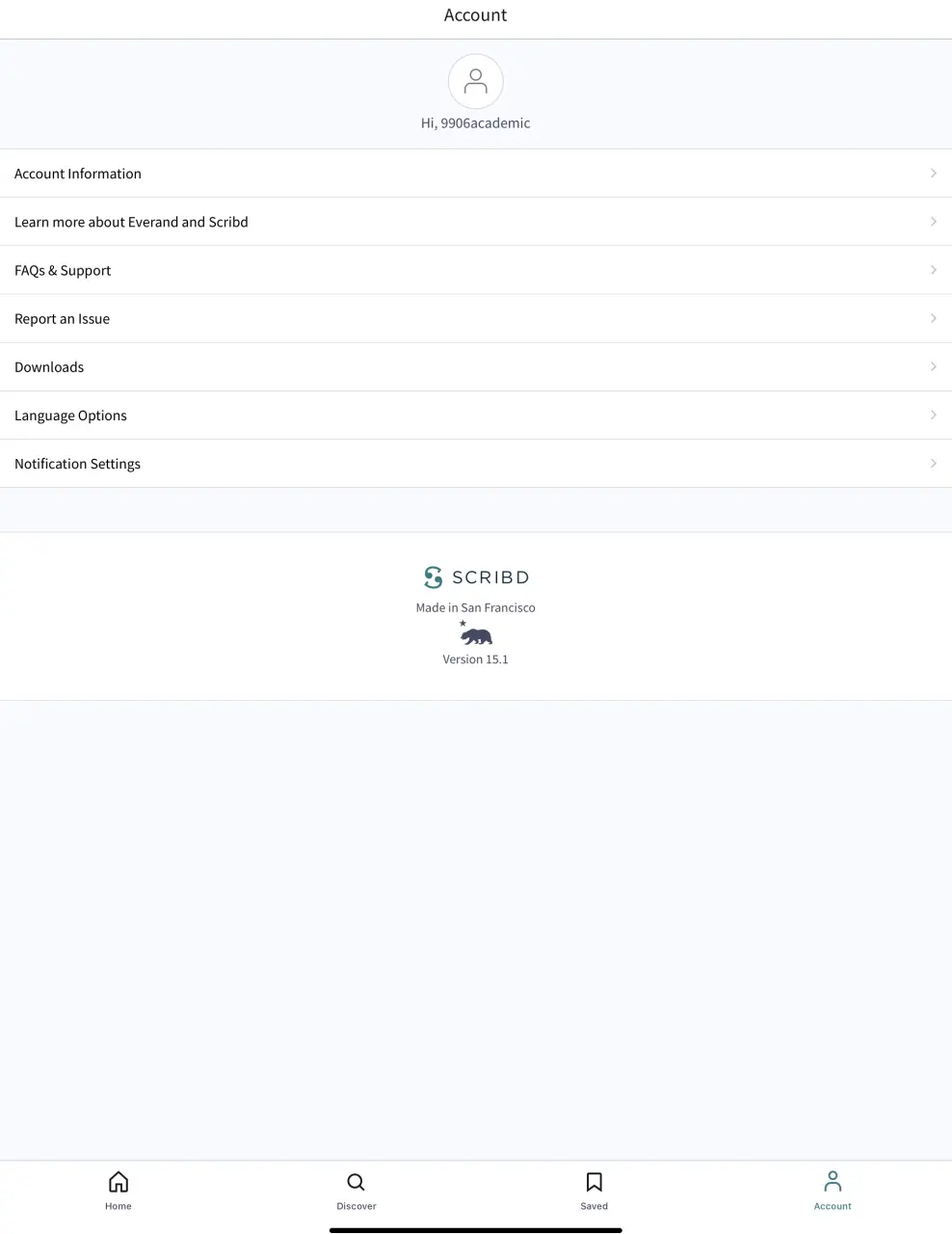
Task: Tap the Scribd logo
Action: (476, 577)
